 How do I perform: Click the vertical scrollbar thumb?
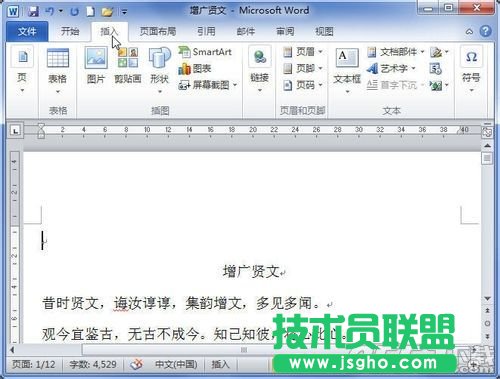point(487,158)
